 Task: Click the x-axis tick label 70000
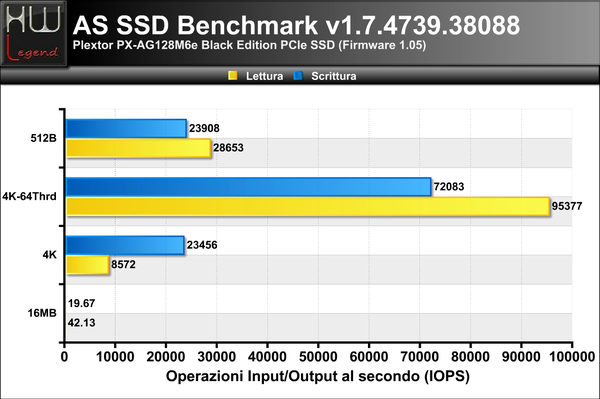click(x=419, y=357)
